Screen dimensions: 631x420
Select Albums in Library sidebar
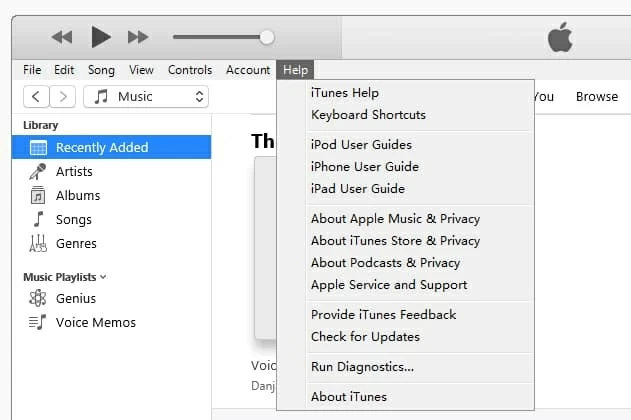111,196
